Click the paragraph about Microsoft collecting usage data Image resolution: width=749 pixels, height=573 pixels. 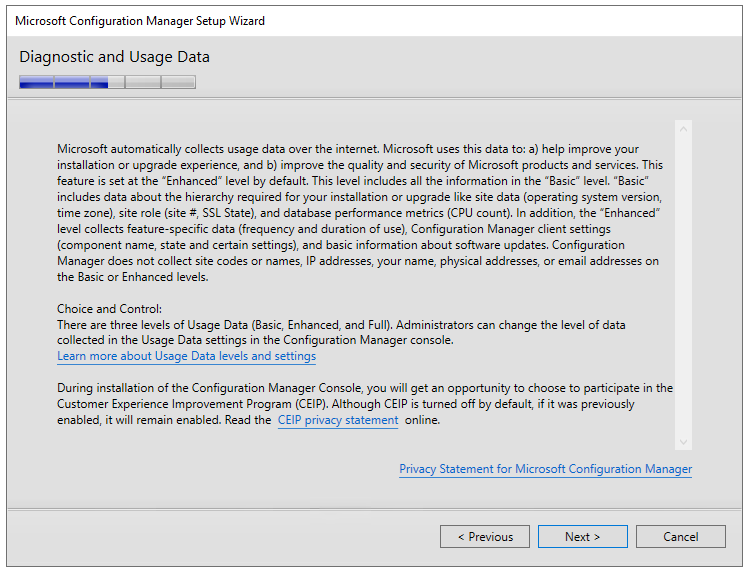[359, 213]
